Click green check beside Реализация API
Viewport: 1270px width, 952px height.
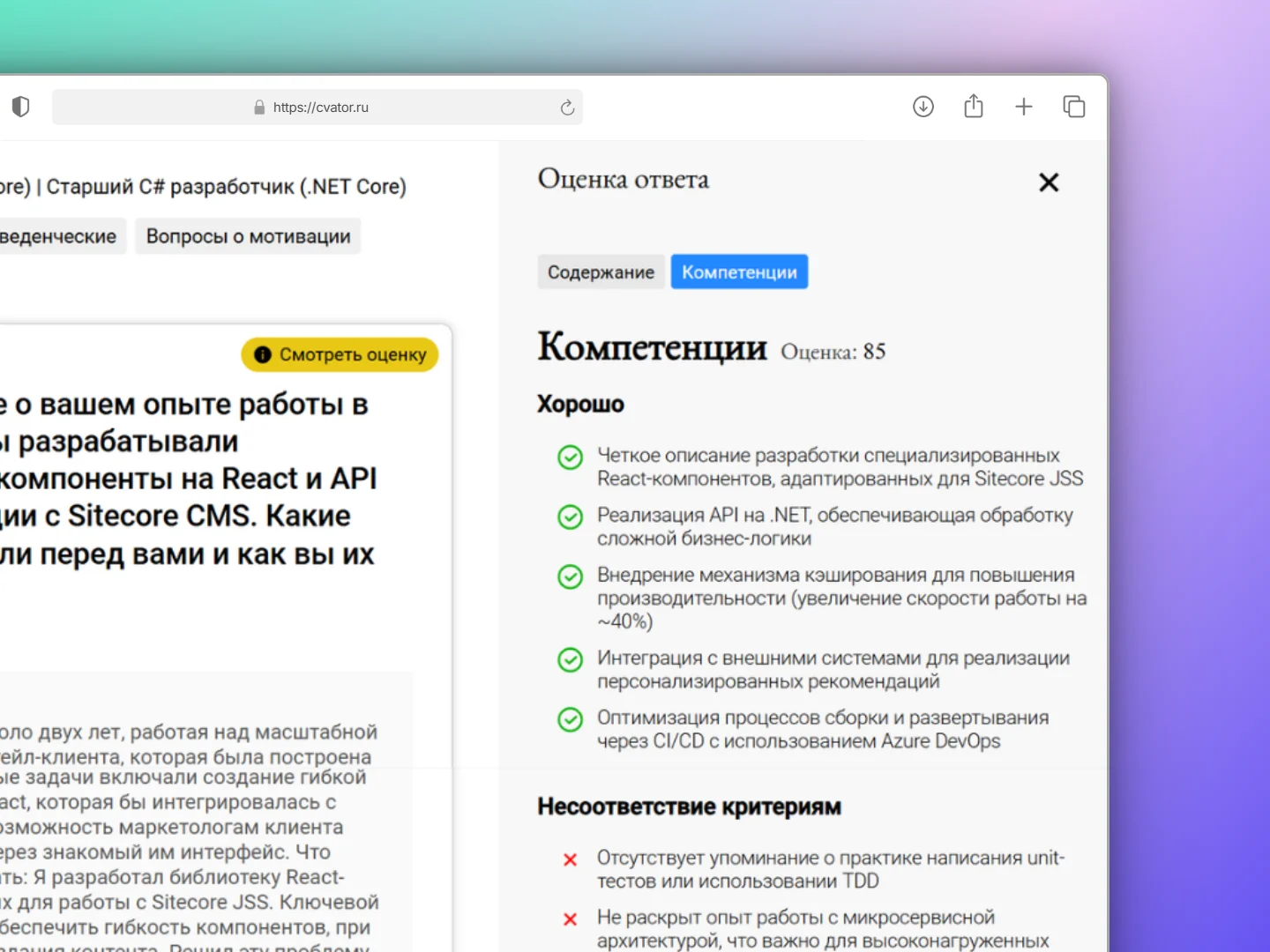point(571,517)
